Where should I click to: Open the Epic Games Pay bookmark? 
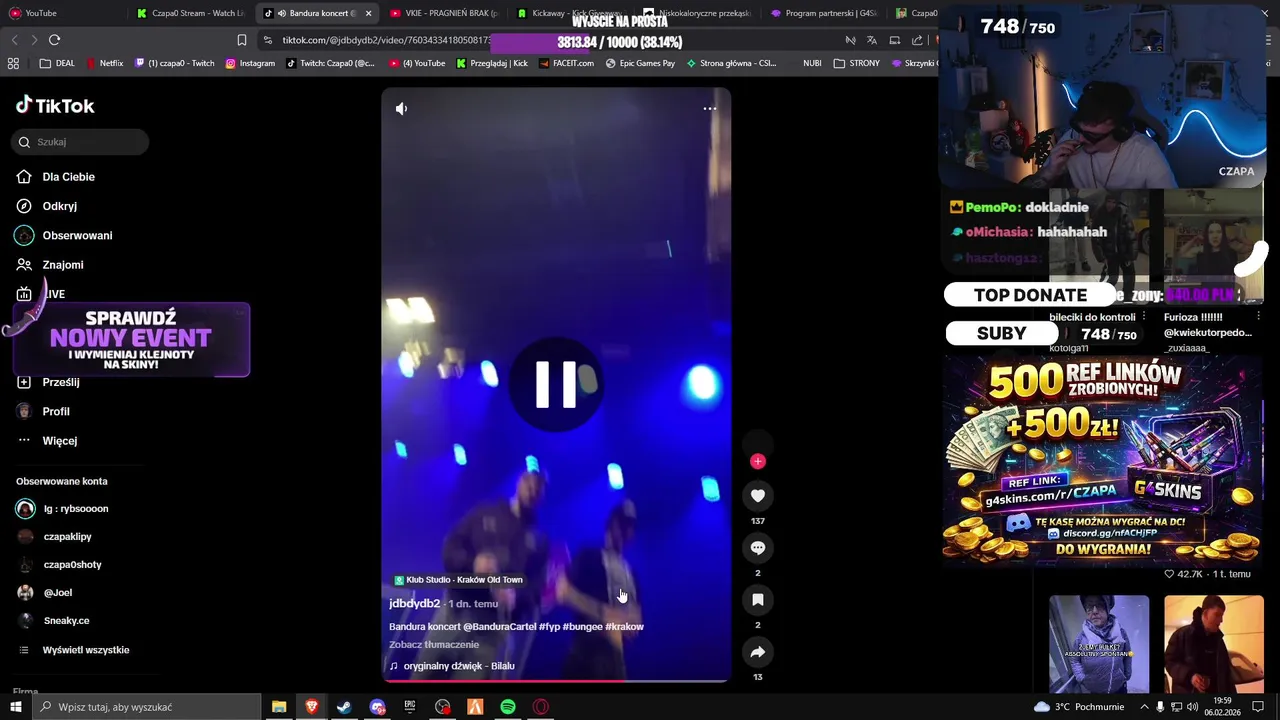tap(640, 63)
